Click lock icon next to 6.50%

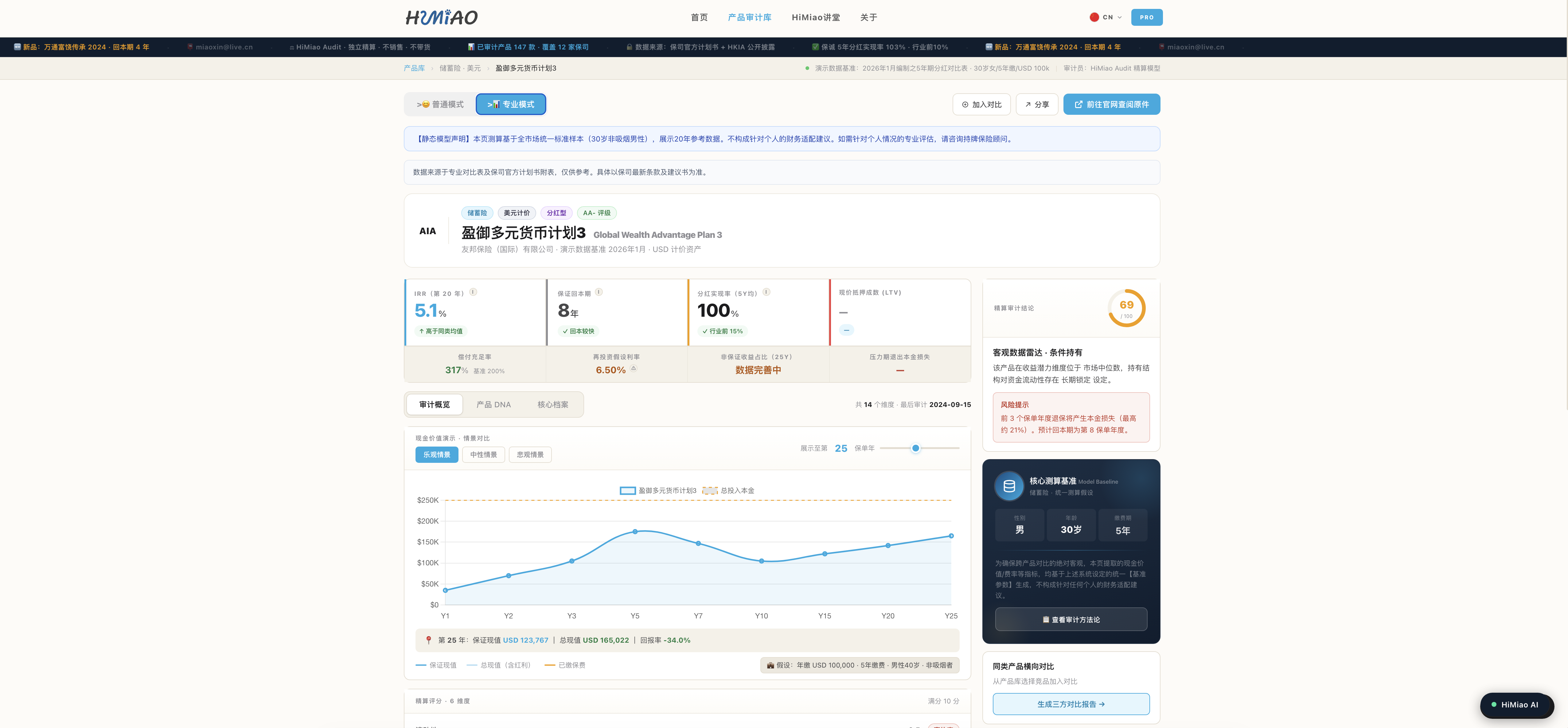pyautogui.click(x=634, y=369)
